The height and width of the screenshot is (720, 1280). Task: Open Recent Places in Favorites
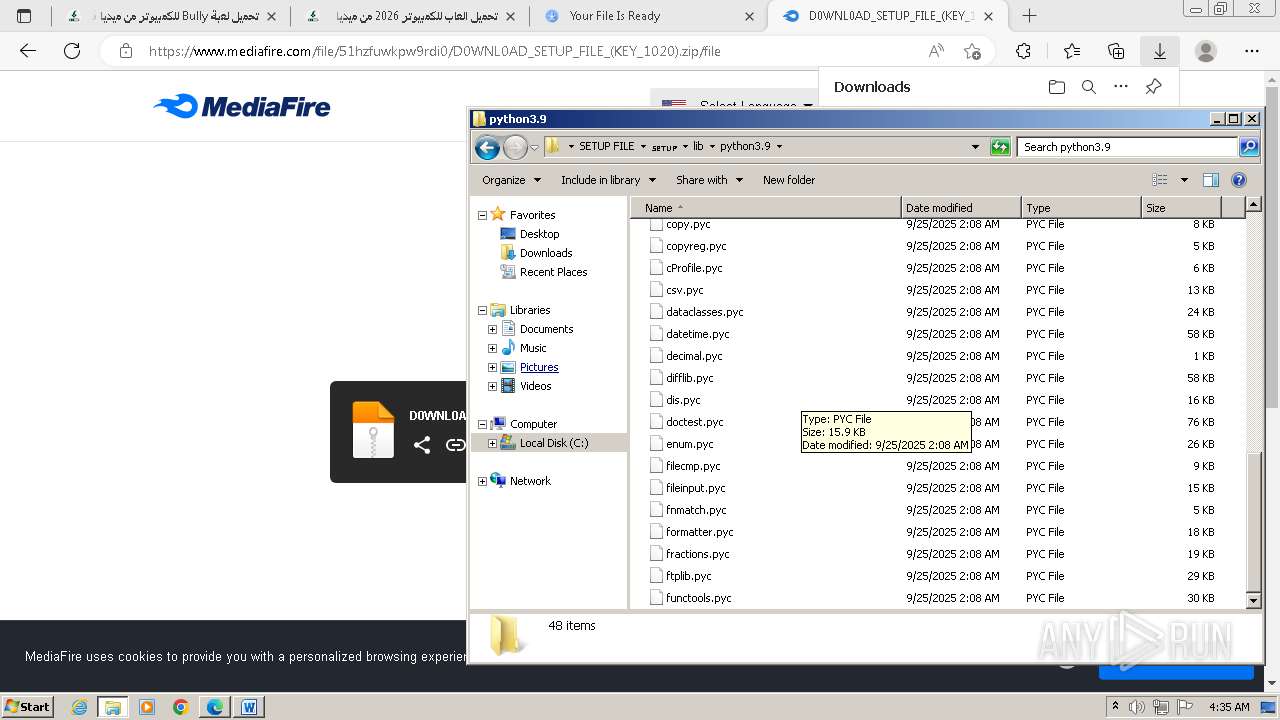553,272
